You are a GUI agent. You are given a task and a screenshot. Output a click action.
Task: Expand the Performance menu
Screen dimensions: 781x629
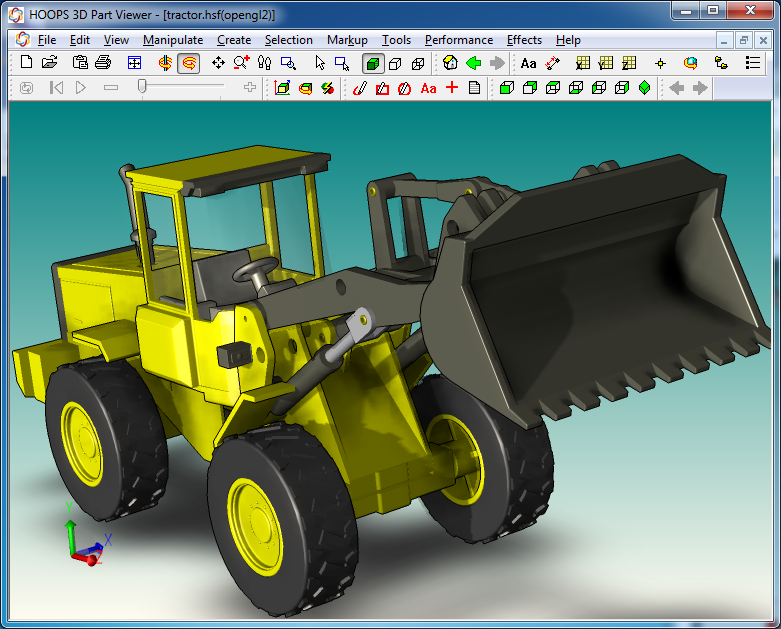click(x=458, y=40)
